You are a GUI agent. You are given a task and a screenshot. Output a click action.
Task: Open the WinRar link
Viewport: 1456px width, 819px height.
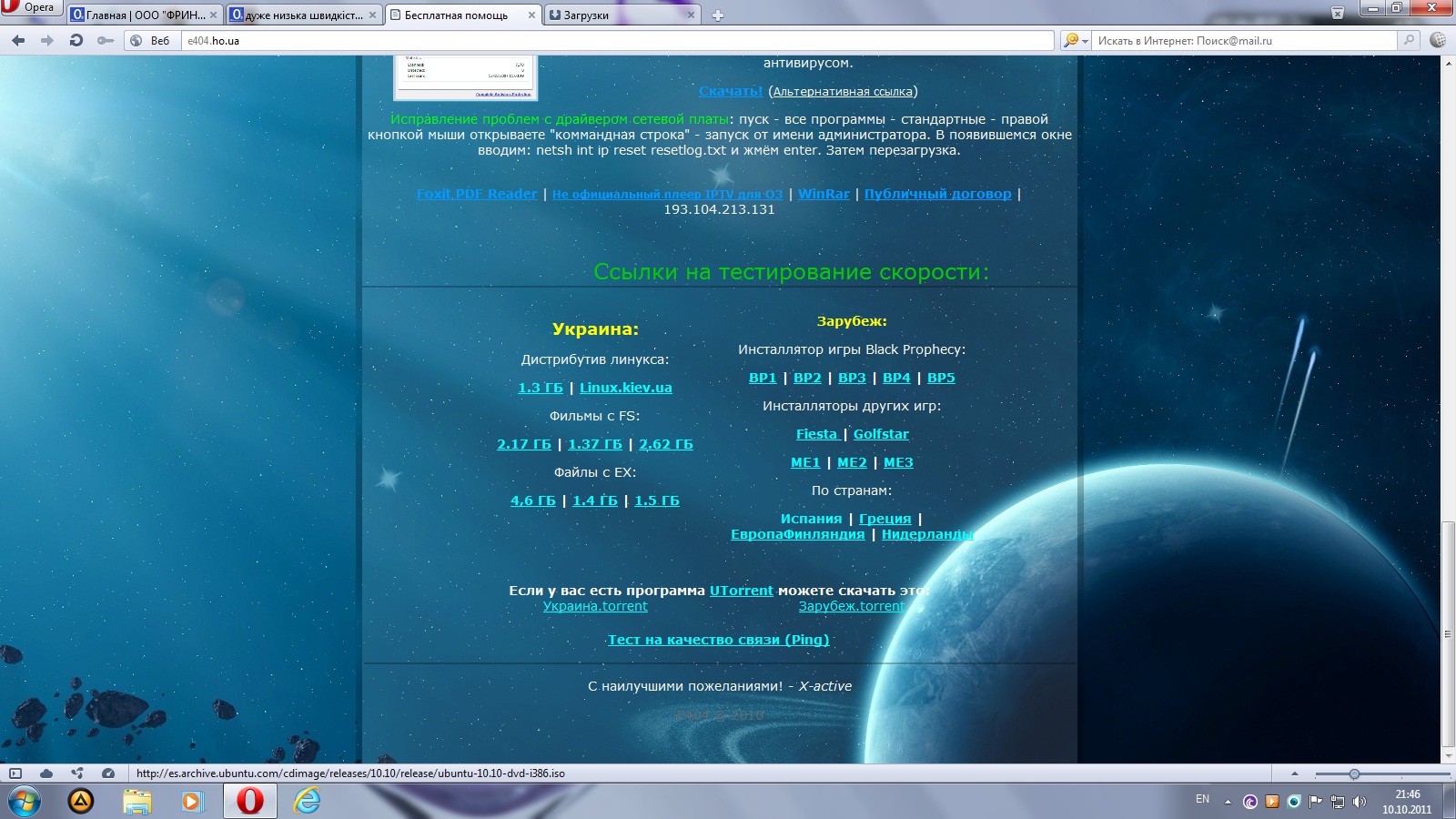pos(824,194)
